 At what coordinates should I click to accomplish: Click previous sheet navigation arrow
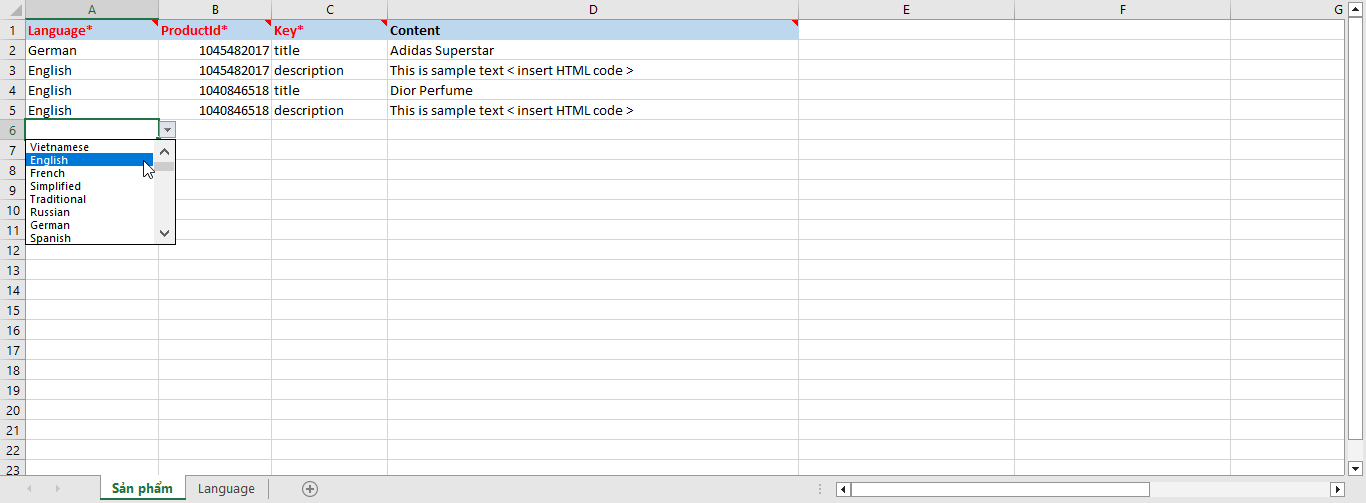[28, 489]
